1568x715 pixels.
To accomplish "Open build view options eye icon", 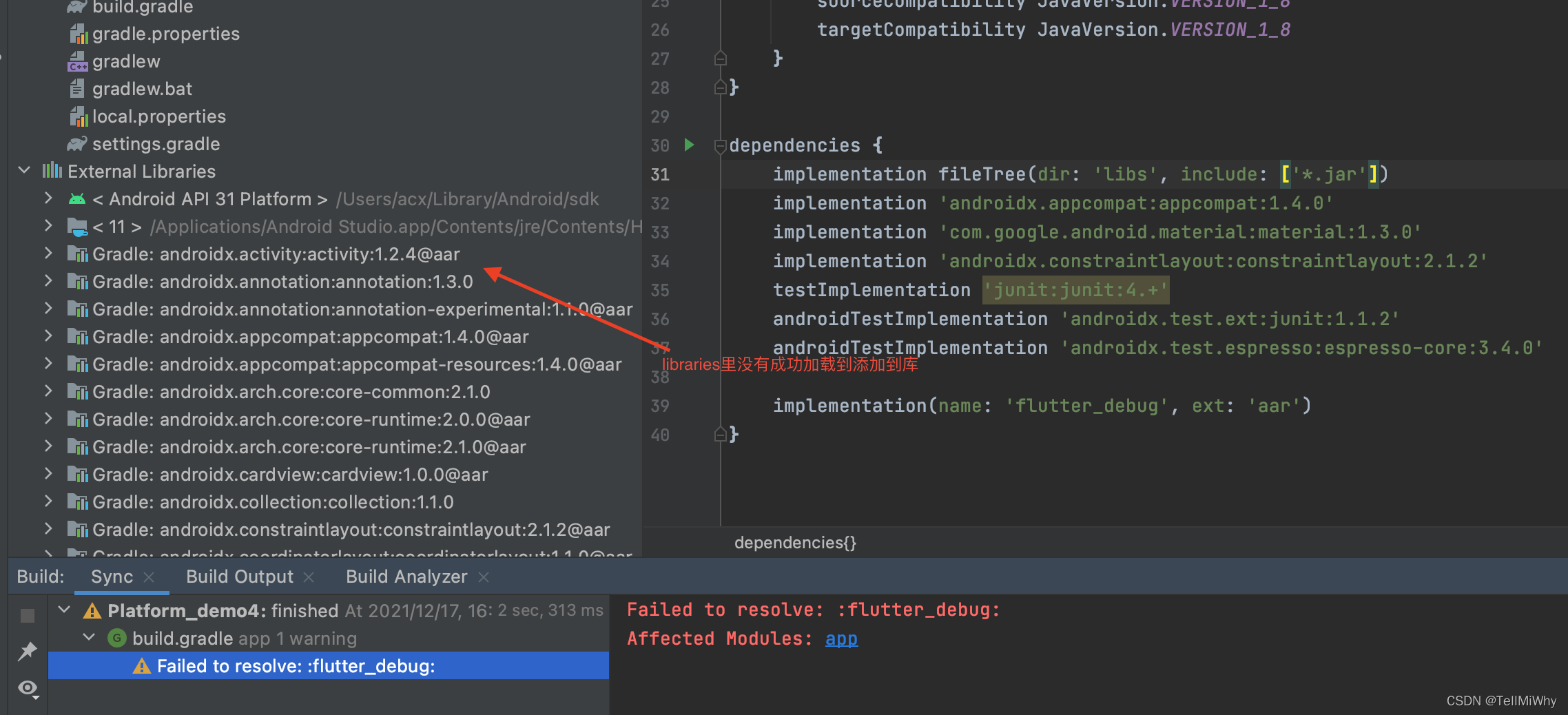I will (x=28, y=688).
